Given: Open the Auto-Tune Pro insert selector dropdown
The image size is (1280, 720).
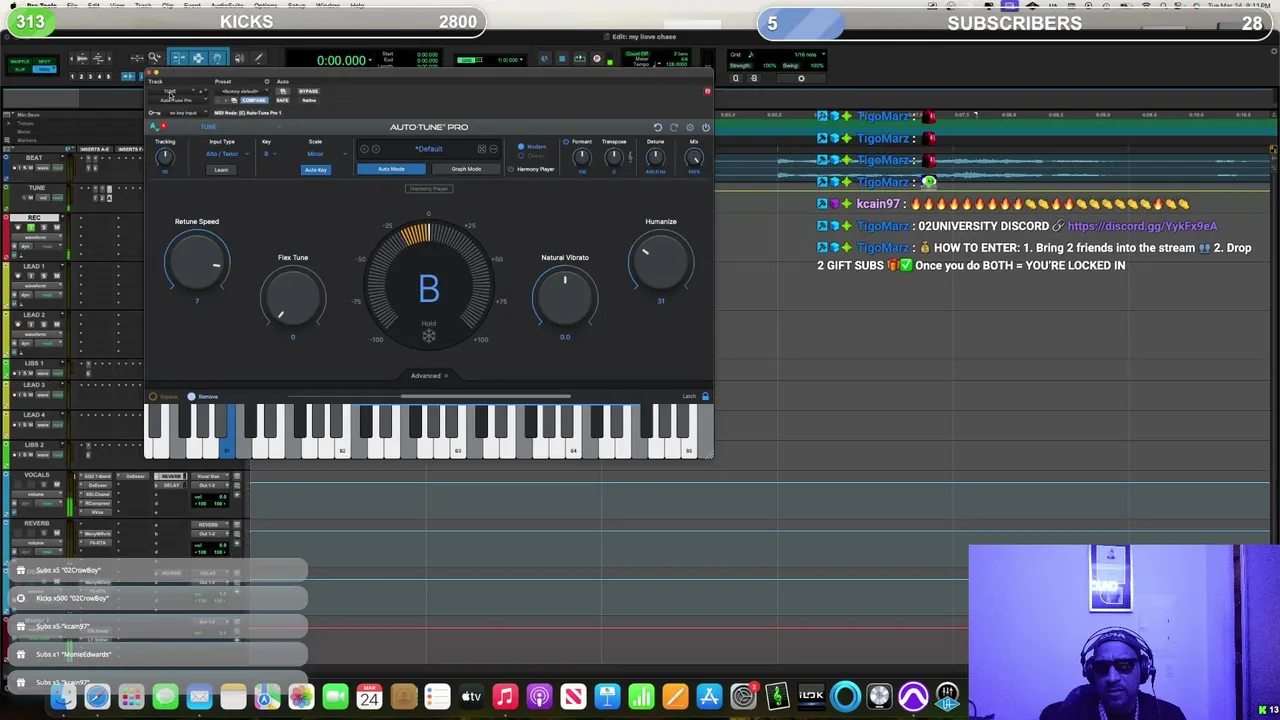Looking at the screenshot, I should pyautogui.click(x=177, y=100).
